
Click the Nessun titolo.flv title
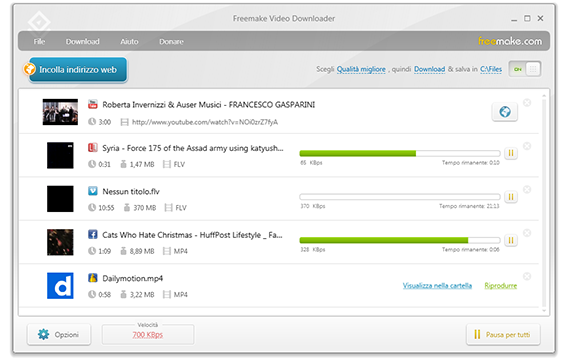tap(131, 191)
